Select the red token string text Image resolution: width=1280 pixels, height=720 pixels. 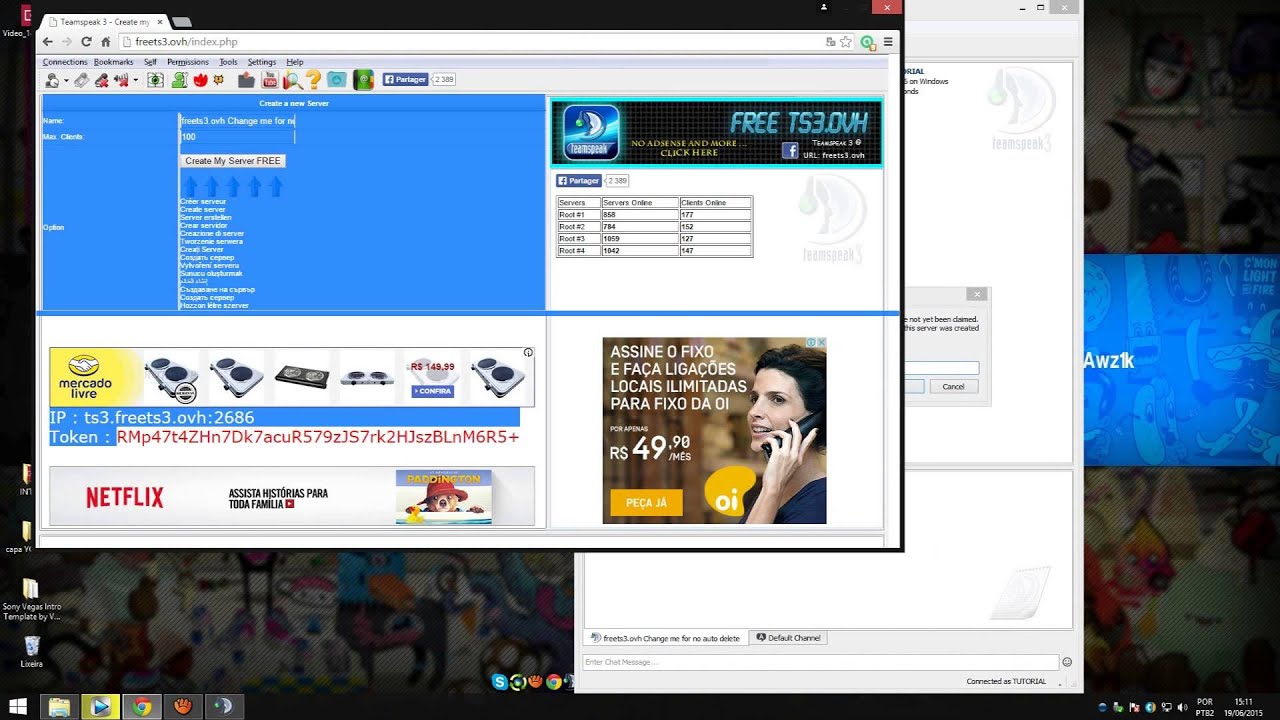[318, 437]
